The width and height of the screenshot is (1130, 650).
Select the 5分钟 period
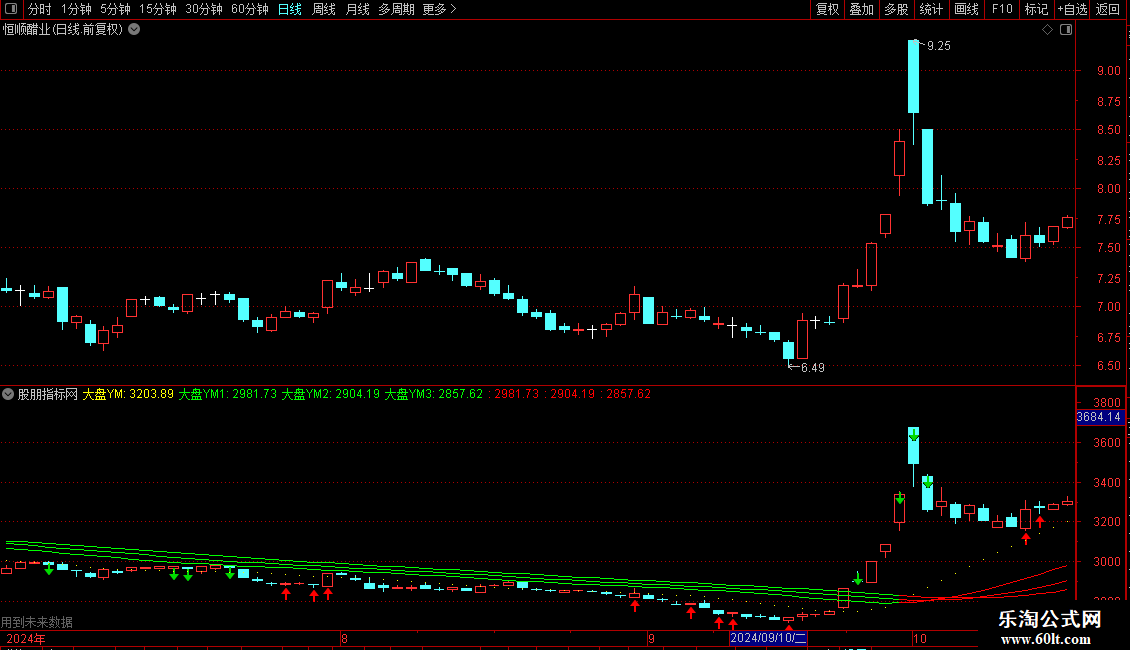point(115,9)
